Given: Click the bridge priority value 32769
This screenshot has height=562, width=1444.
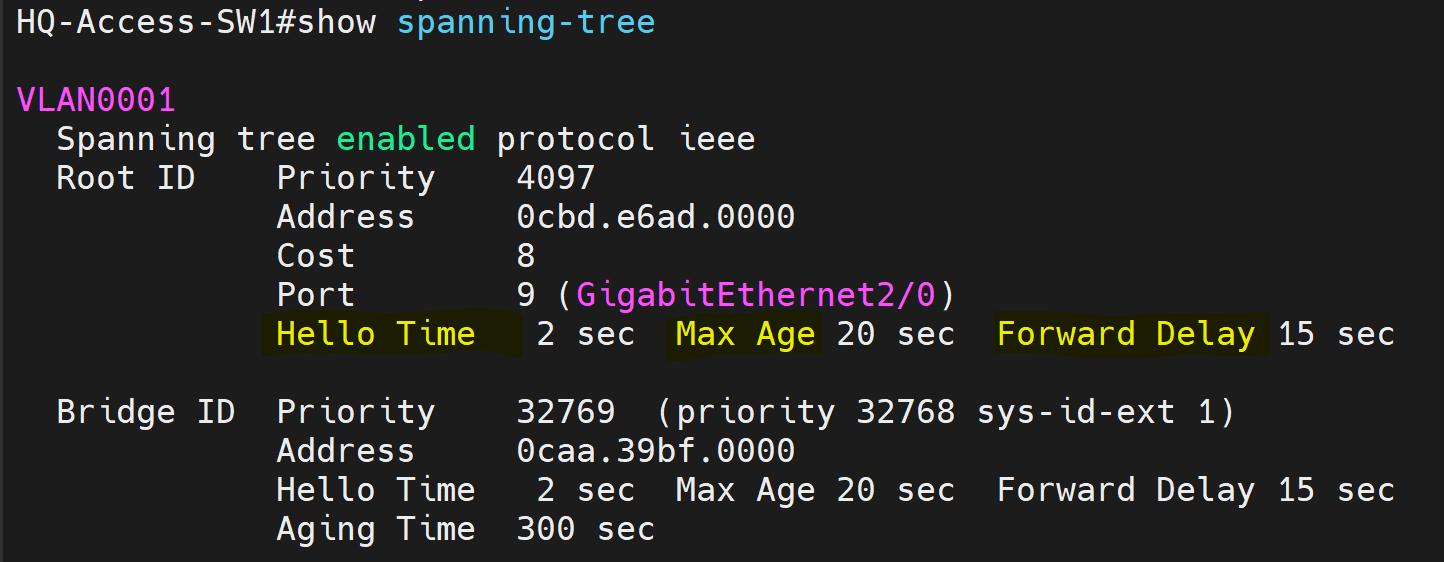Looking at the screenshot, I should point(566,412).
